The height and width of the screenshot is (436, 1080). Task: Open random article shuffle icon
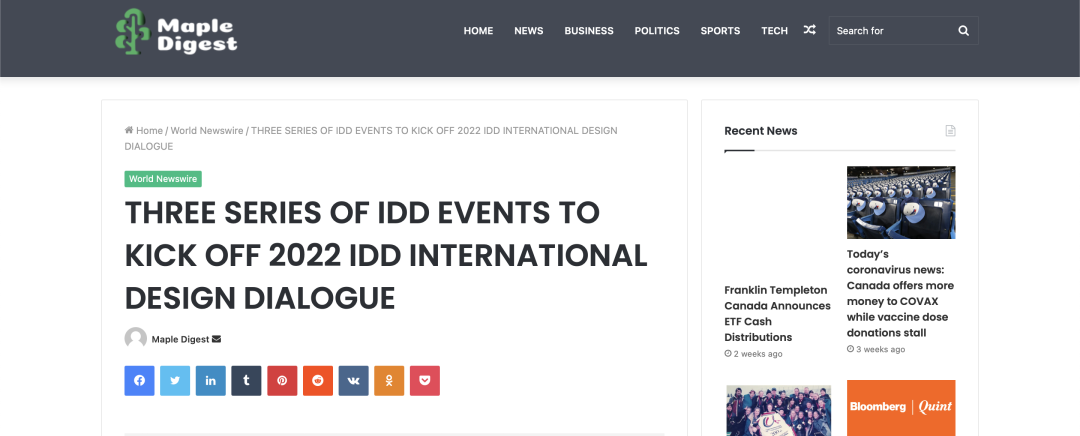click(809, 30)
